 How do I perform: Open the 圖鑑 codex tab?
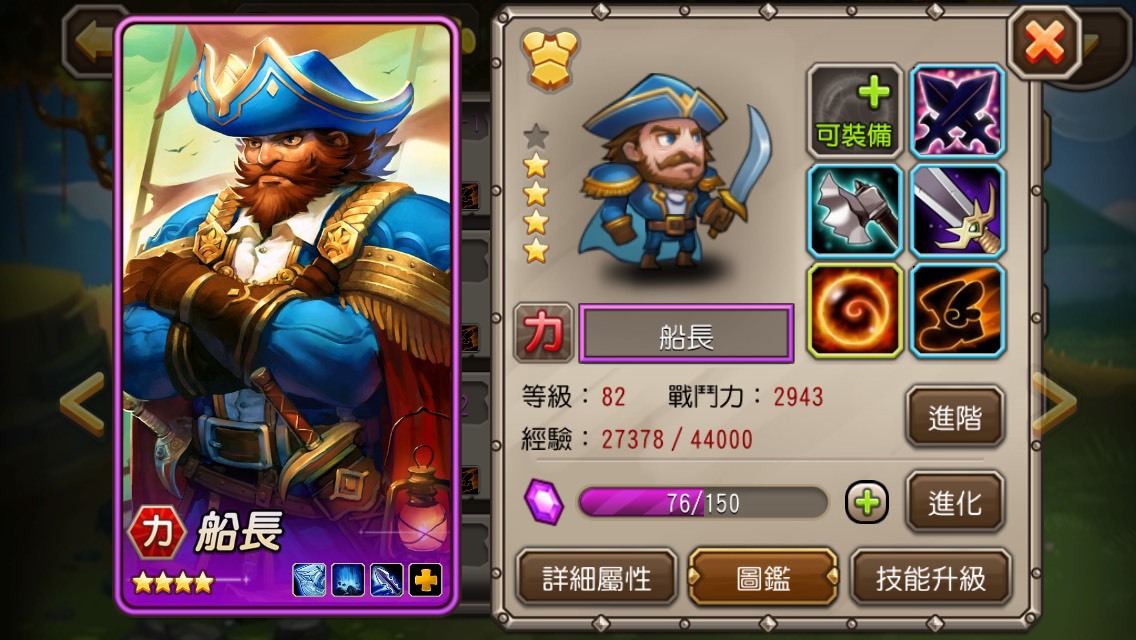(x=763, y=578)
